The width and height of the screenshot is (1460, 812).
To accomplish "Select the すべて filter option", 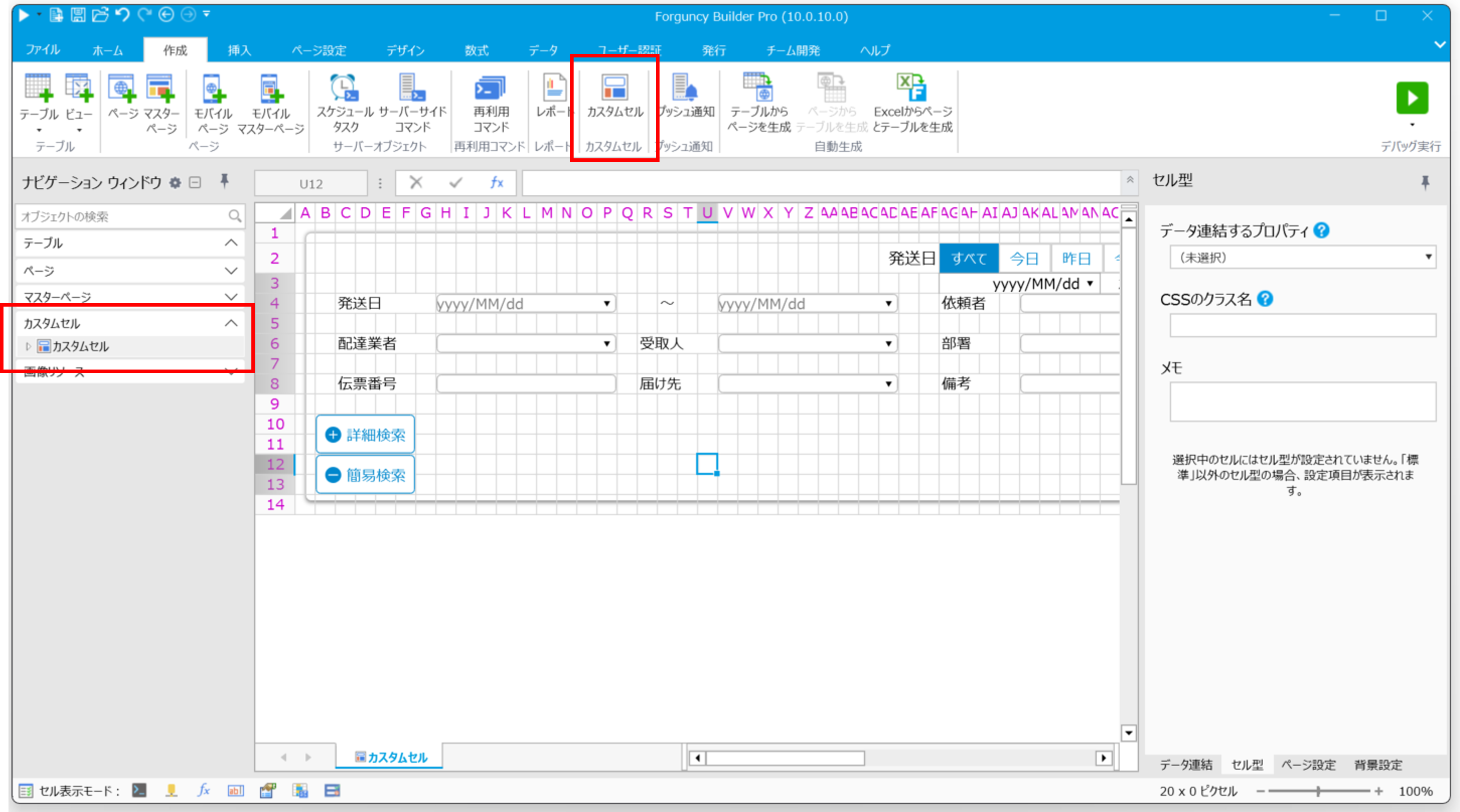I will tap(969, 258).
